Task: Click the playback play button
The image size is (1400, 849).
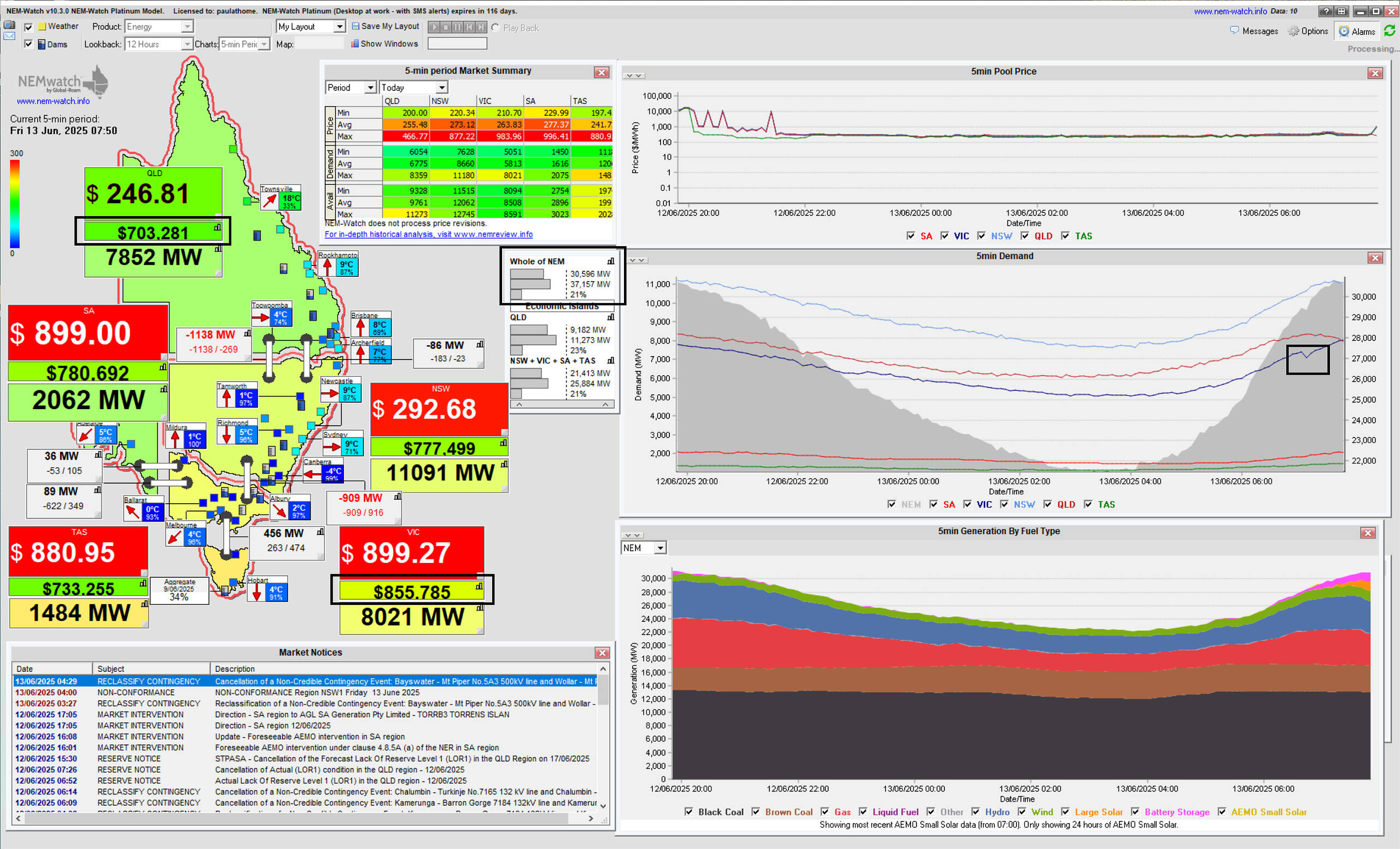Action: 434,27
